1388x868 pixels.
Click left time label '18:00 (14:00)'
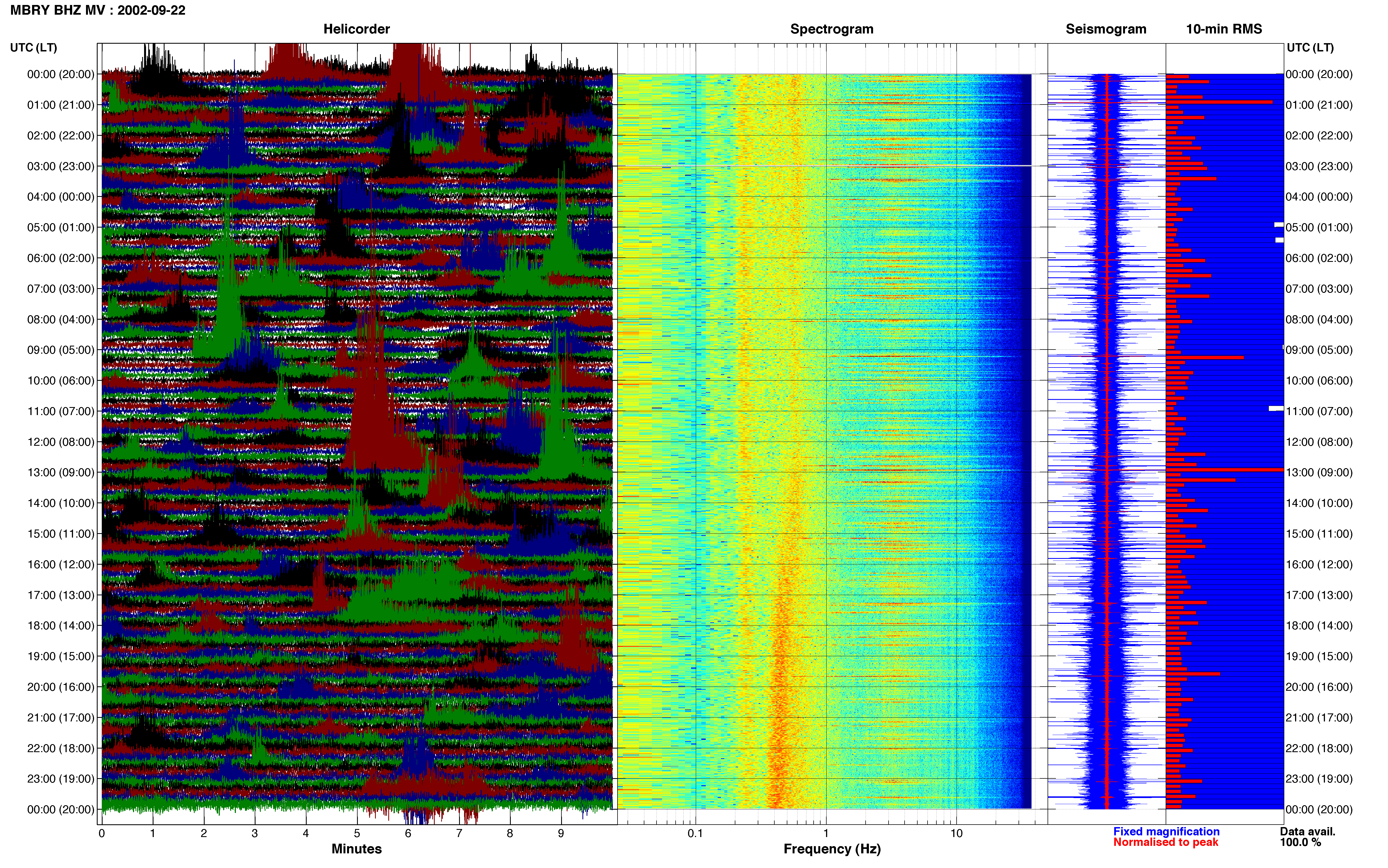tap(61, 626)
